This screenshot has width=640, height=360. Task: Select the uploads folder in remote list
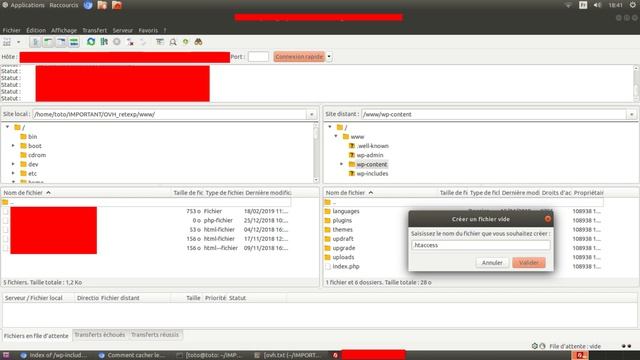343,257
